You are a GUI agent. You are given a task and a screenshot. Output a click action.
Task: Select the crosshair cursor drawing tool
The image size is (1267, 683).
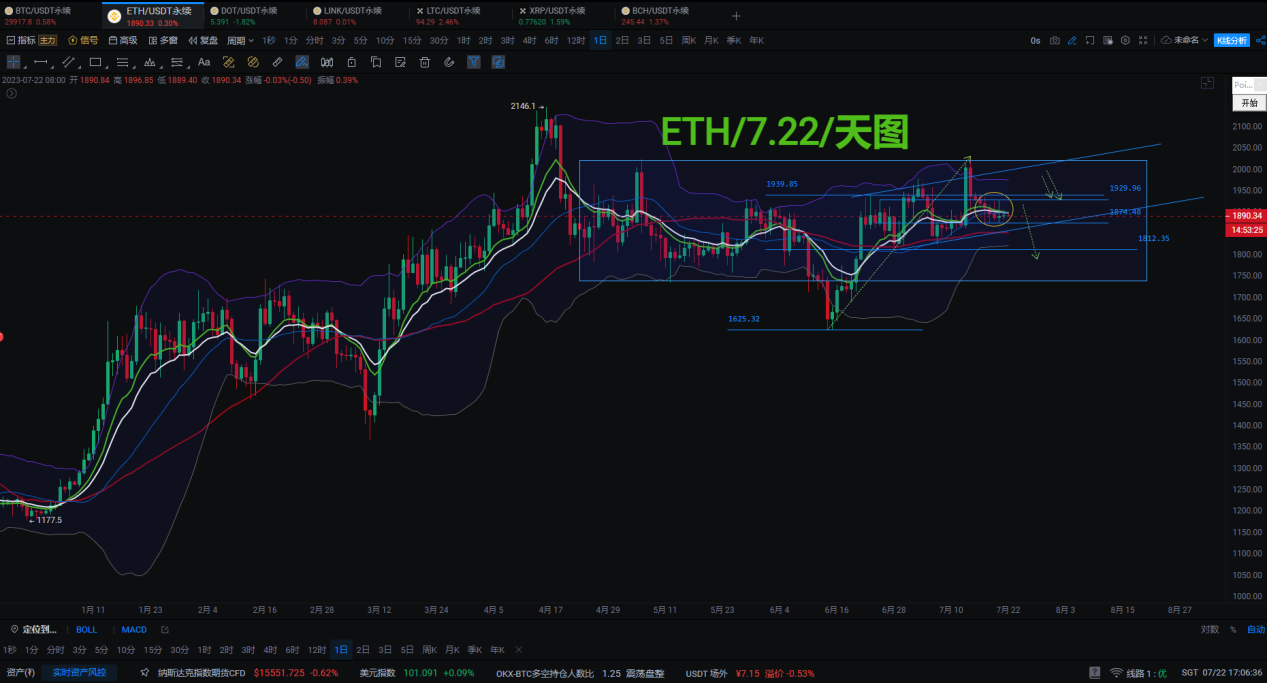(x=13, y=62)
